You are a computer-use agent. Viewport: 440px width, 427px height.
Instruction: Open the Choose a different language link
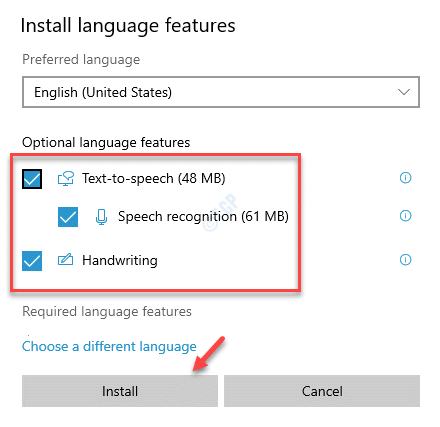click(109, 347)
